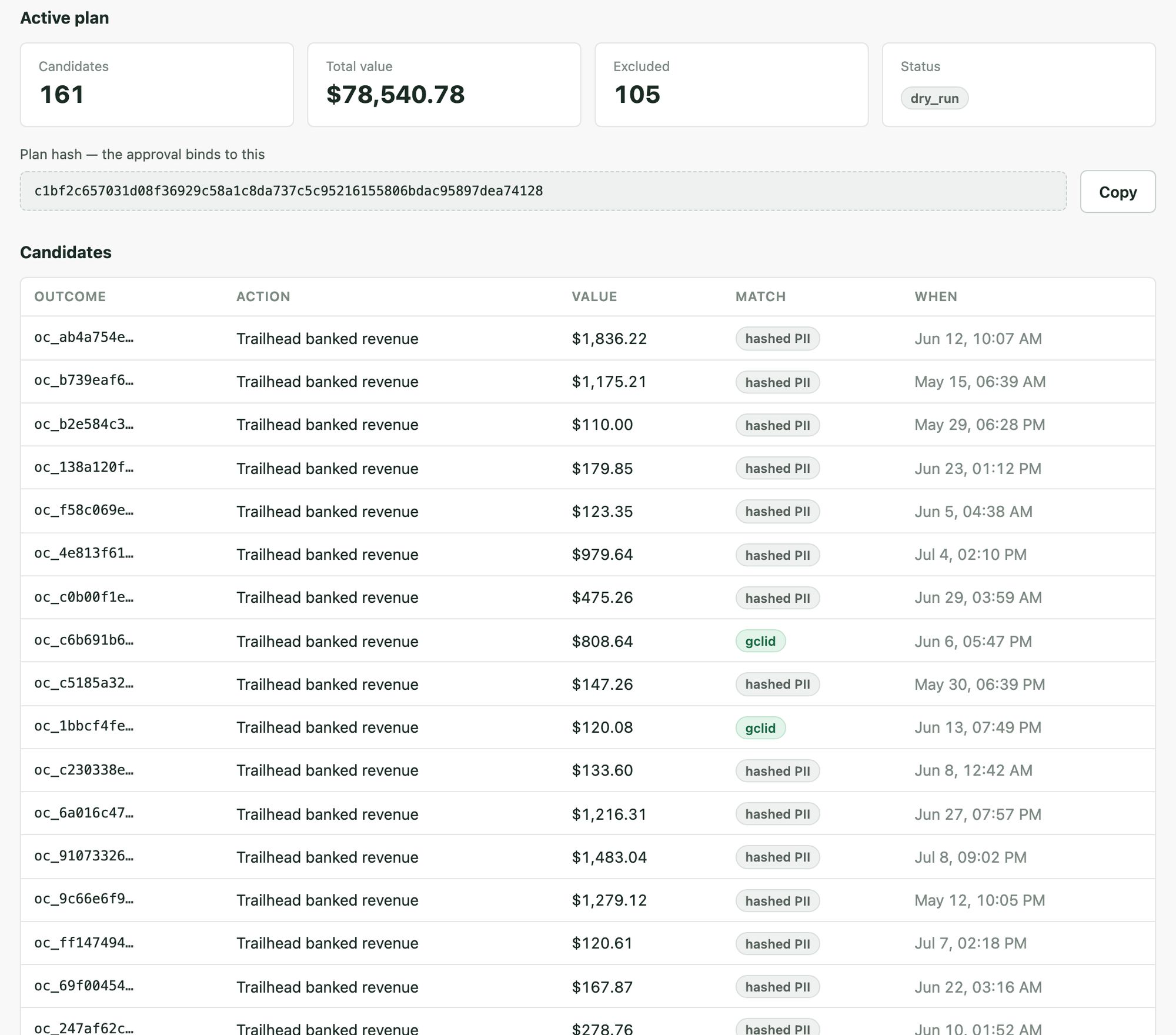Image resolution: width=1176 pixels, height=1035 pixels.
Task: Click hashed PII badge in the $123.35 row
Action: 777,512
